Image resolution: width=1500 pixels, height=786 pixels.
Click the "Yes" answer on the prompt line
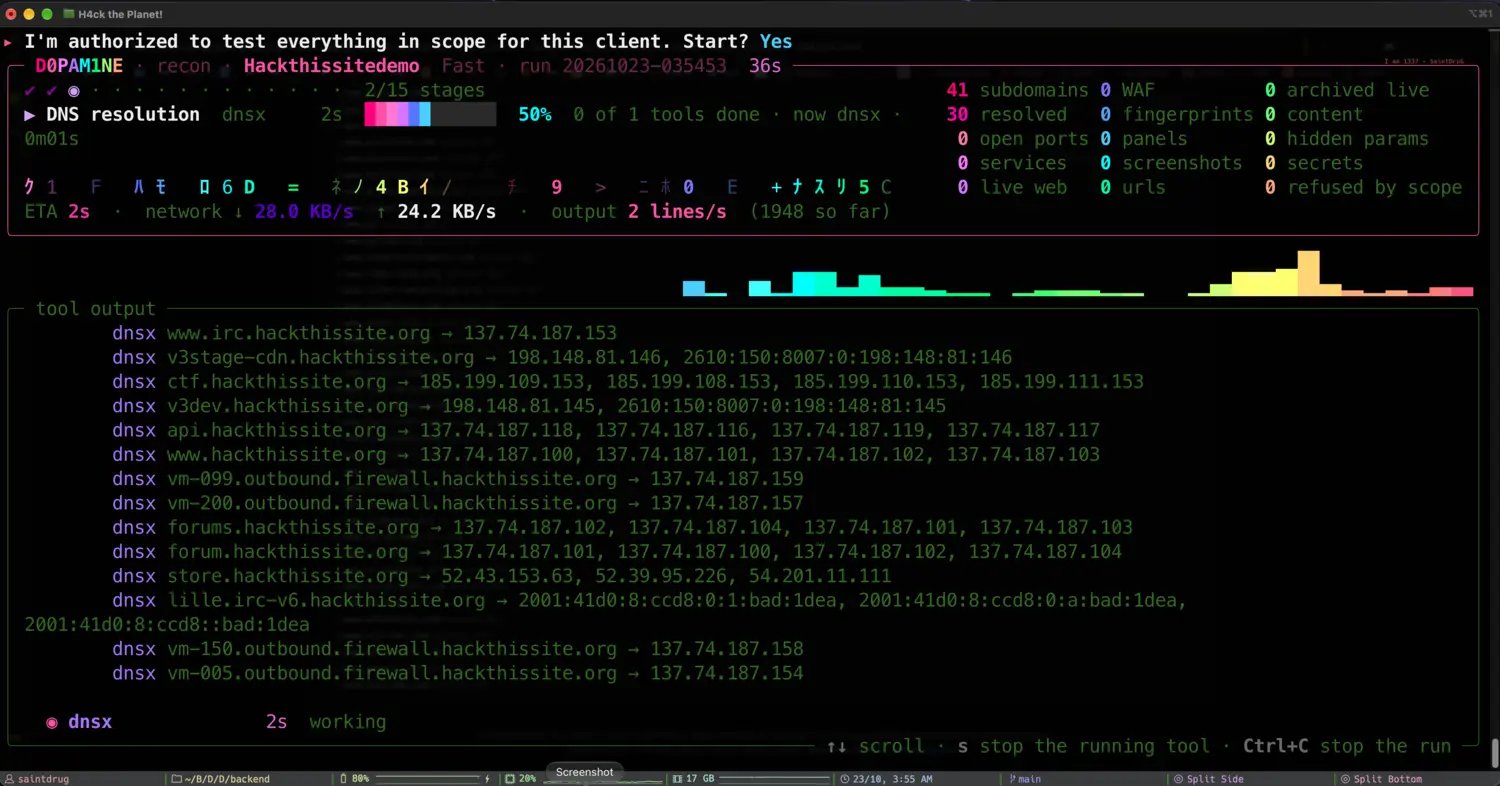(776, 42)
